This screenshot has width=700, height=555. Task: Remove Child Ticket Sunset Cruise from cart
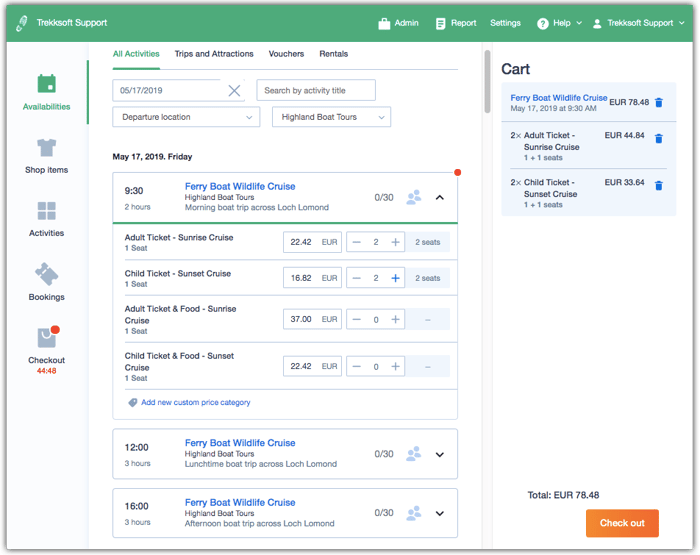tap(659, 186)
